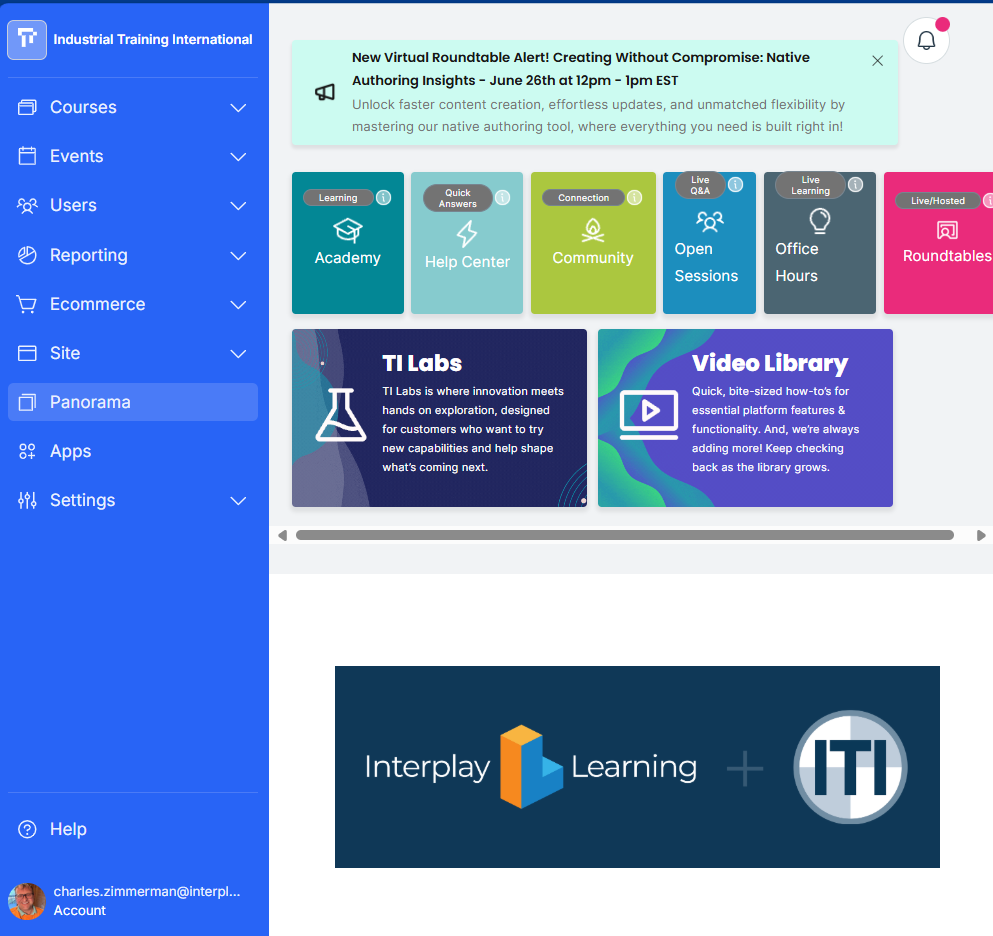Expand the Users menu chevron

(x=238, y=206)
